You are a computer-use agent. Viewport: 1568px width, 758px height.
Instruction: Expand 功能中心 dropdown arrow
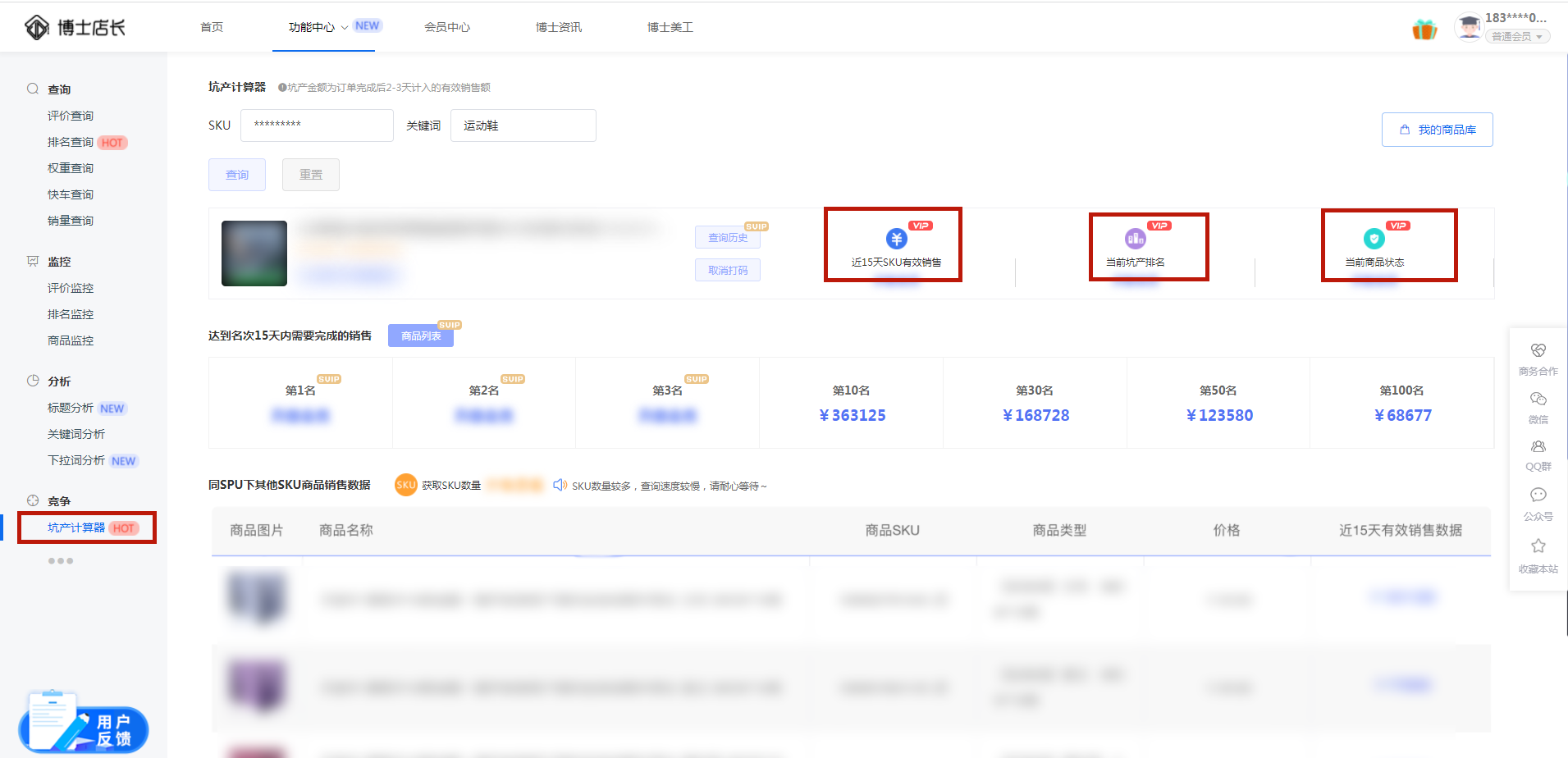(x=345, y=28)
